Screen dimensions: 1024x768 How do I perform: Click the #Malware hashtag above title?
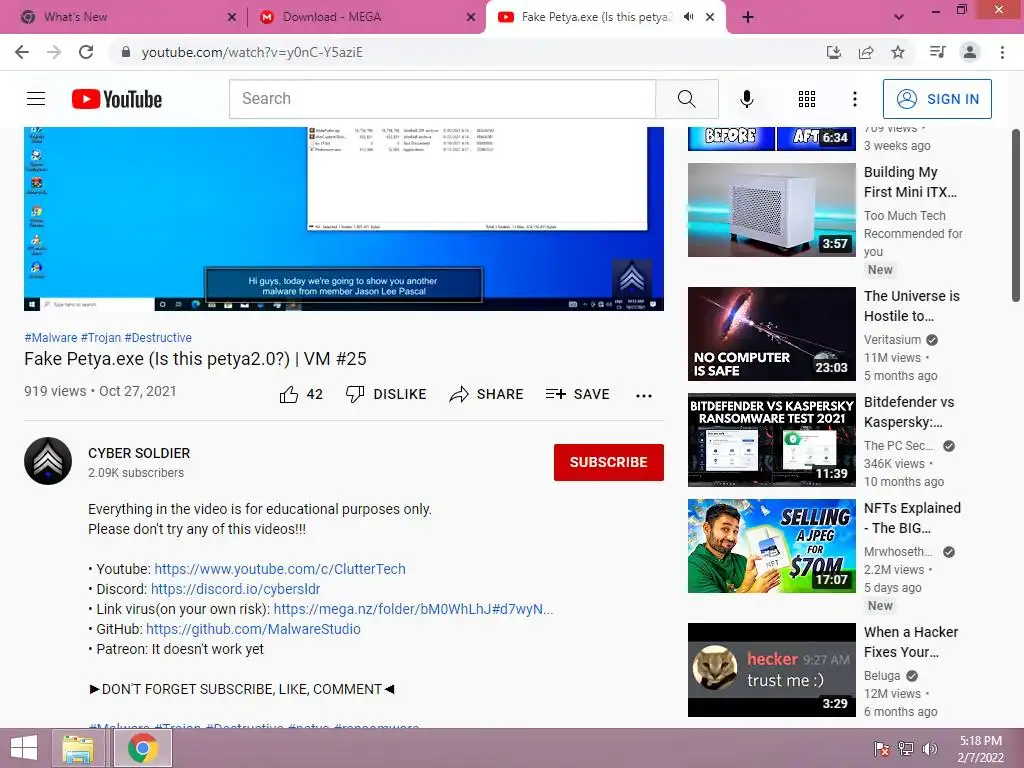tap(50, 338)
